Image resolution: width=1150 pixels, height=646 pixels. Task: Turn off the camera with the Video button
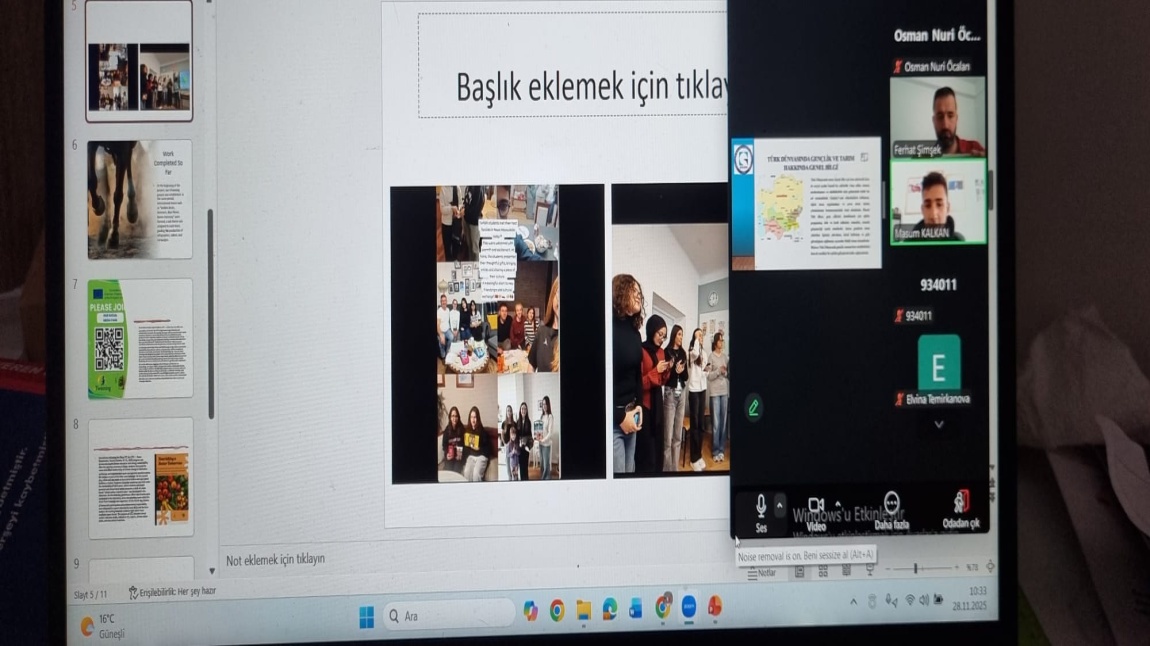click(x=816, y=503)
